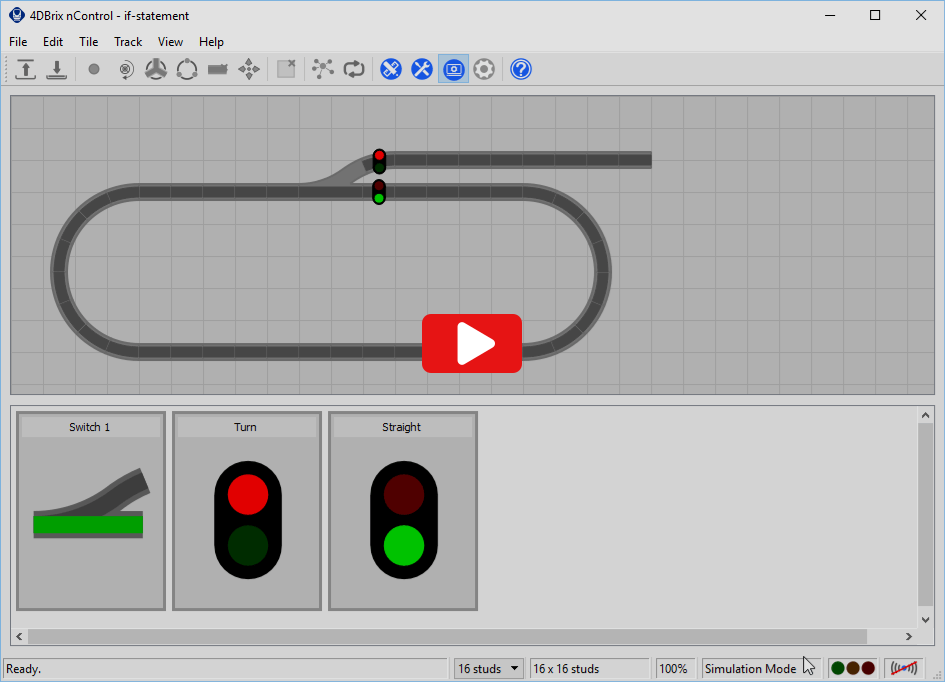The image size is (945, 682).
Task: Open the File menu
Action: click(x=18, y=42)
